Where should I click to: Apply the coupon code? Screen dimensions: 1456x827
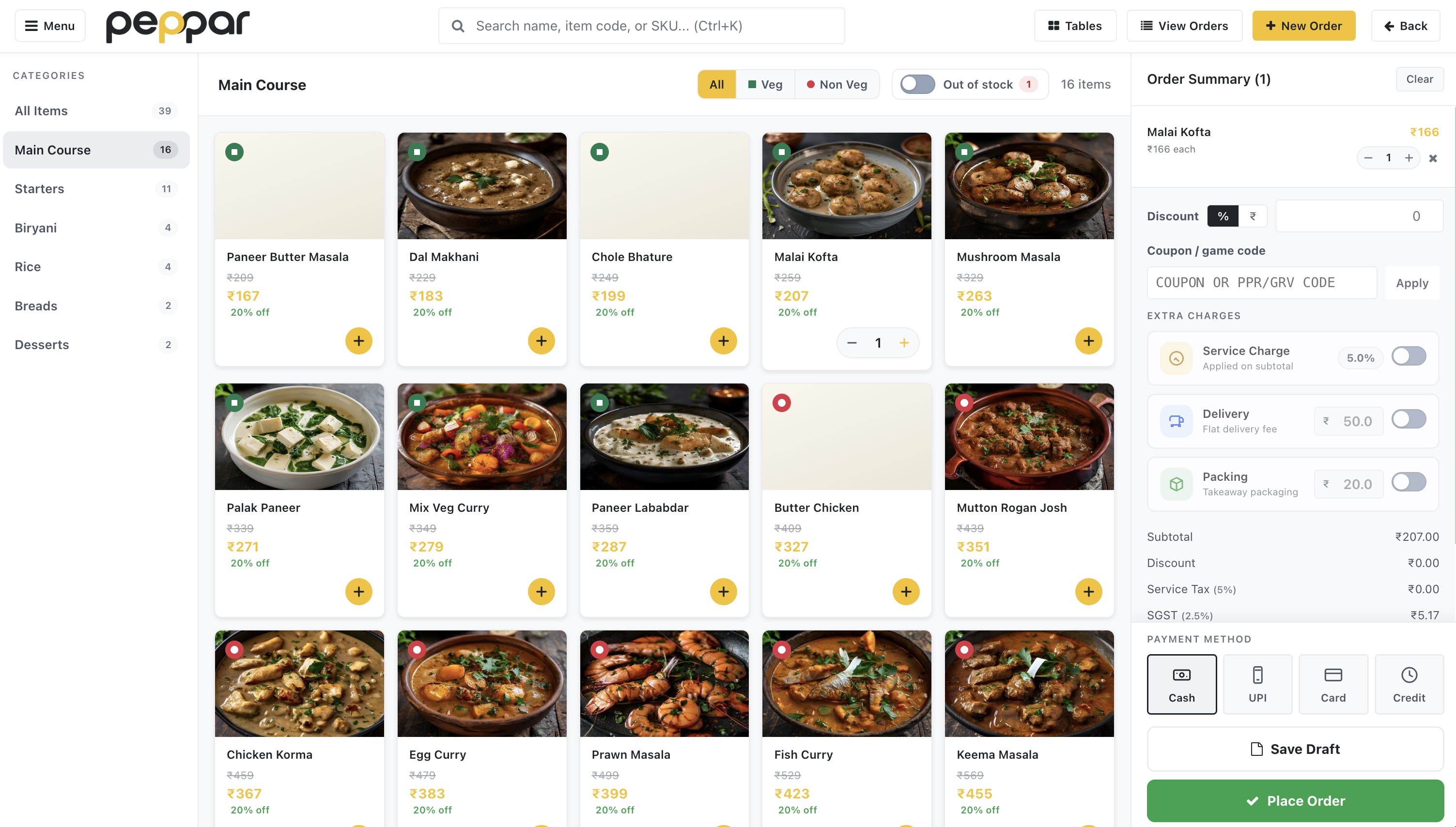[1412, 283]
